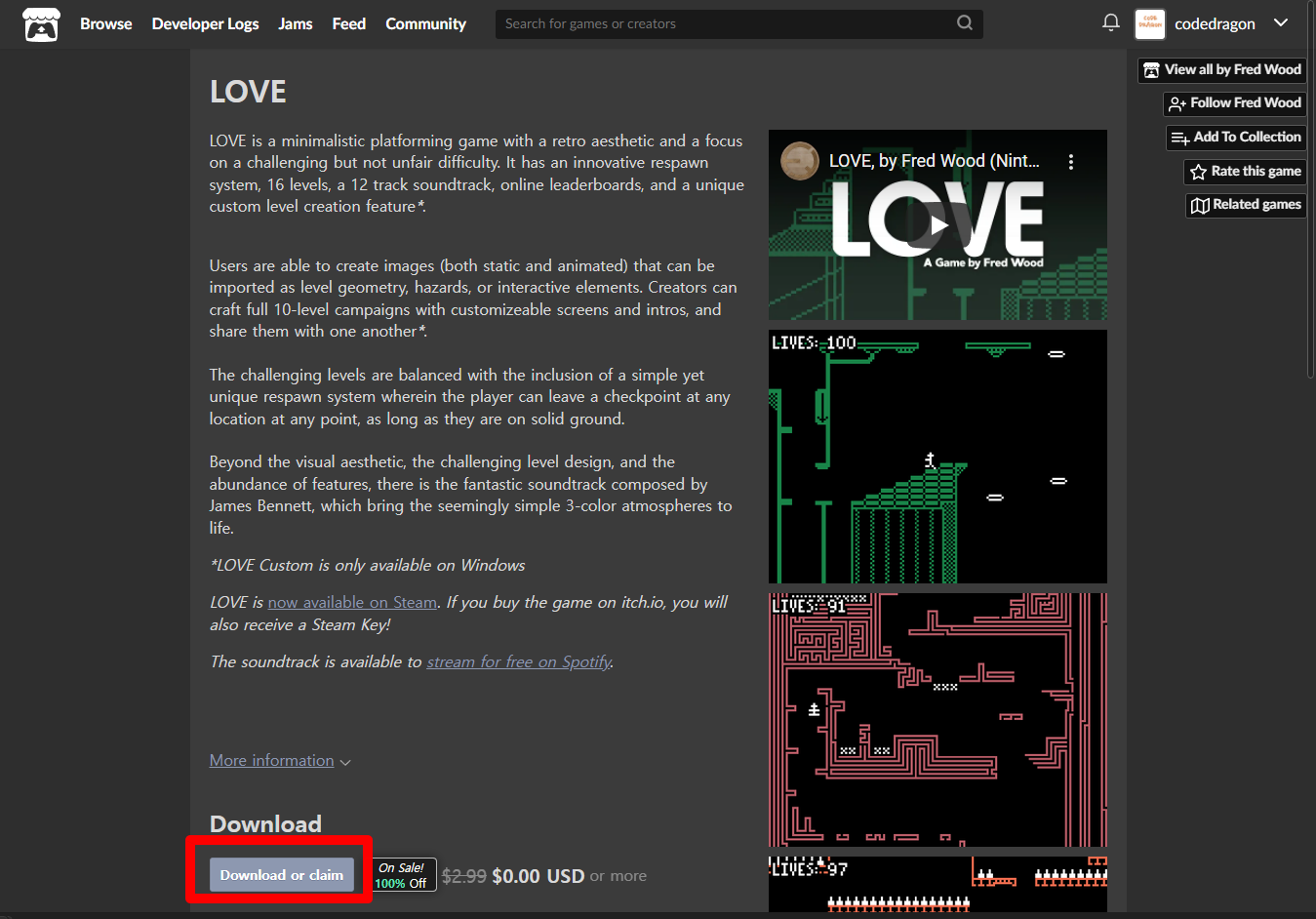Click the struck-through $2.99 price
This screenshot has width=1316, height=919.
464,876
